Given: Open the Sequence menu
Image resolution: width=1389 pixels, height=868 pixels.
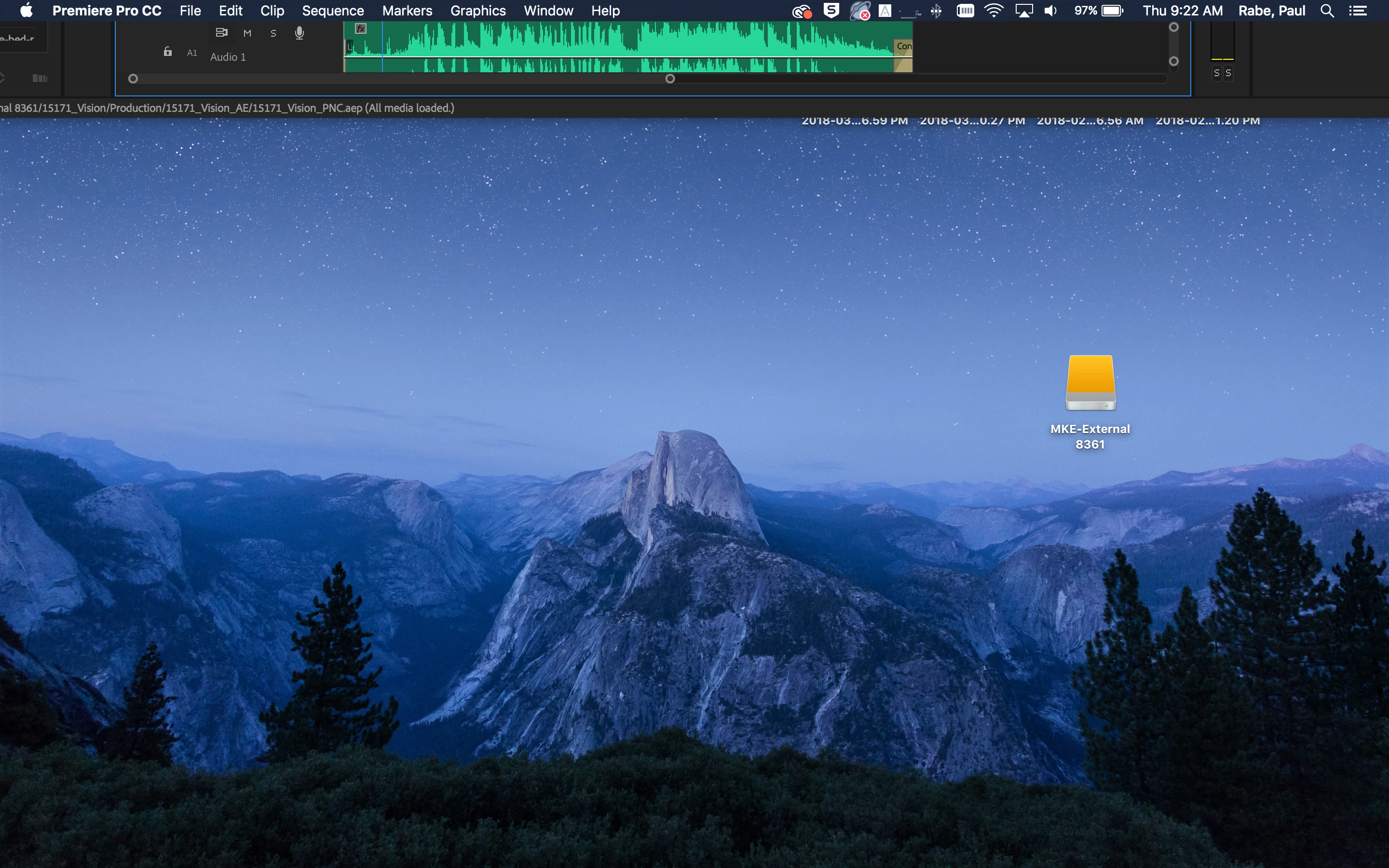Looking at the screenshot, I should point(333,11).
